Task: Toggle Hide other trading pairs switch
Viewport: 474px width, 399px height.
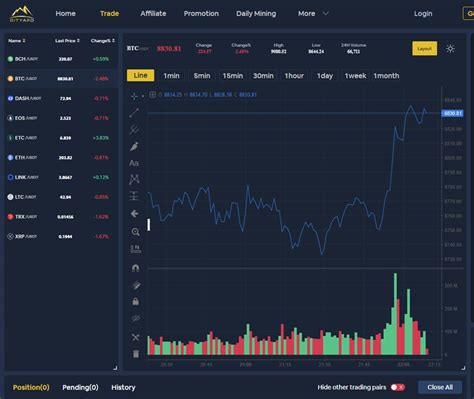Action: 398,387
